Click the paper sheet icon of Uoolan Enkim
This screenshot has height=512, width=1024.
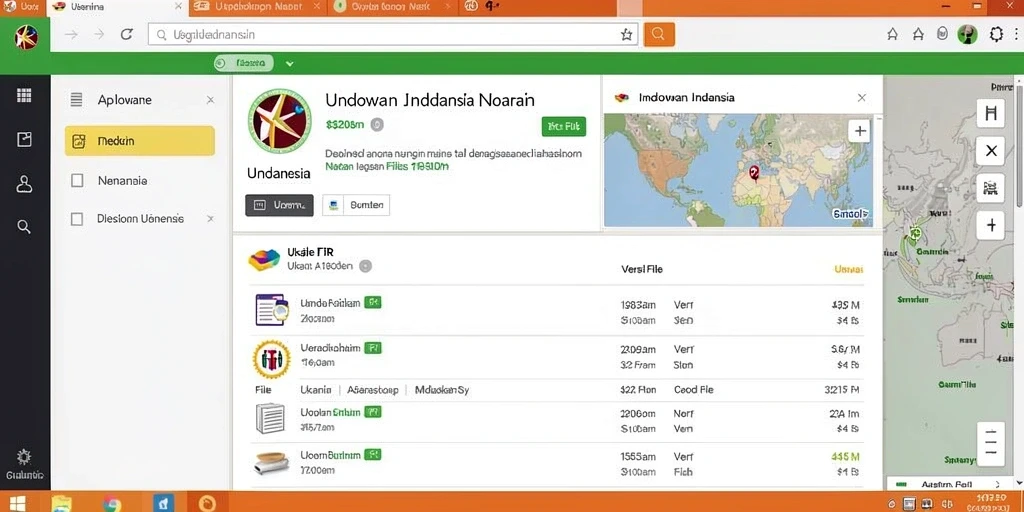270,419
